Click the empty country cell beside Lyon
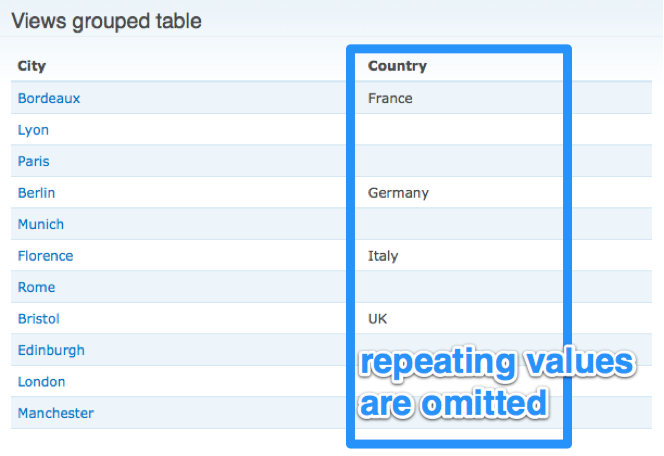This screenshot has height=456, width=664. 459,130
